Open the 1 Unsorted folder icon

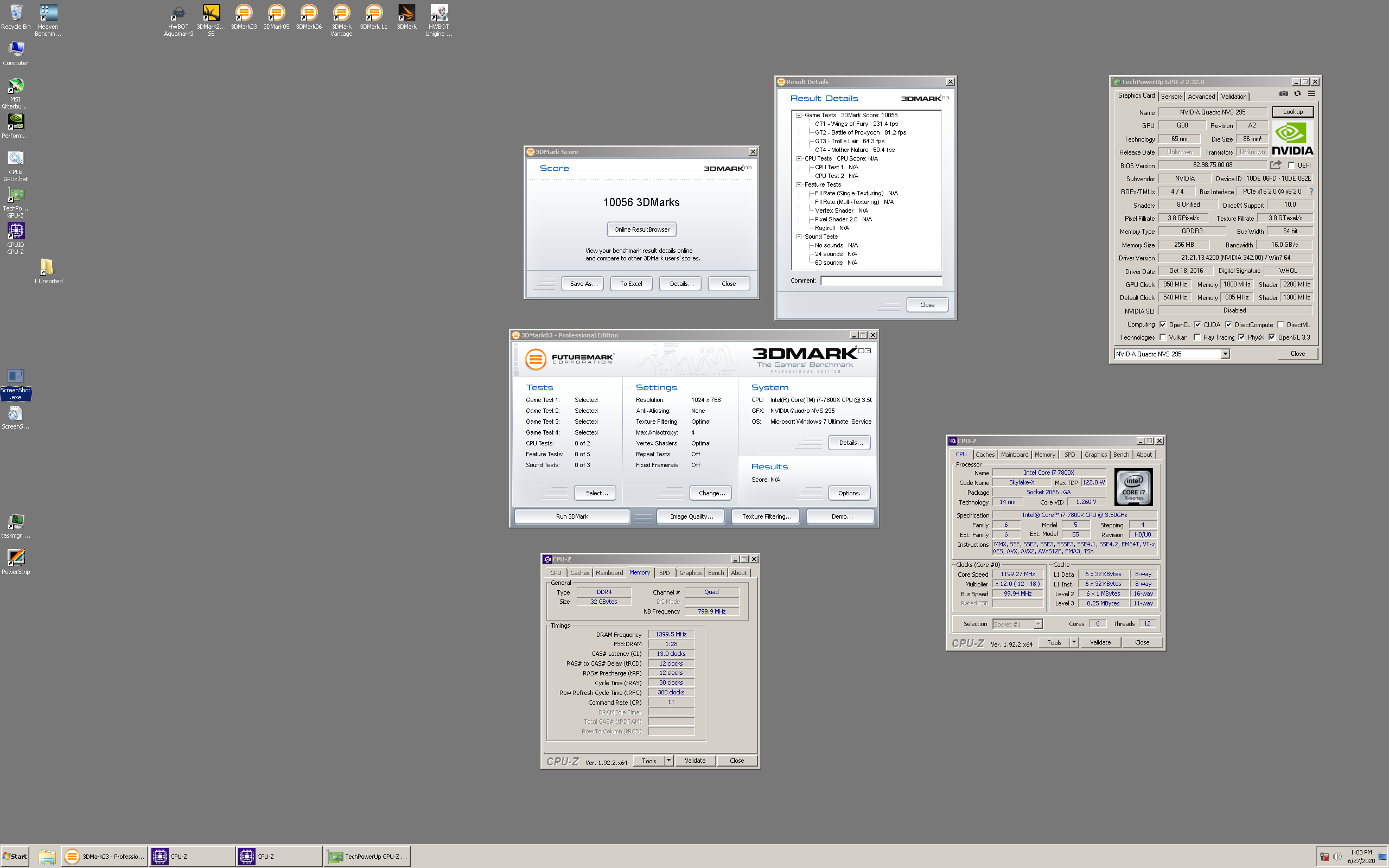pos(48,272)
